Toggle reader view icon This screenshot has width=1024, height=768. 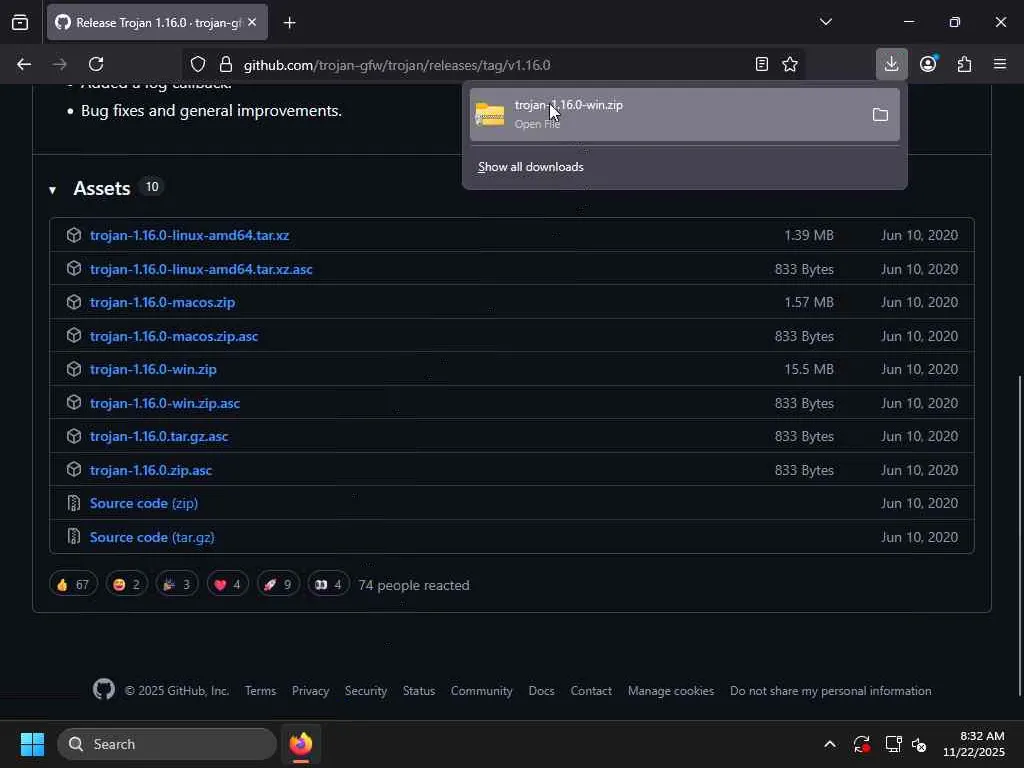761,64
